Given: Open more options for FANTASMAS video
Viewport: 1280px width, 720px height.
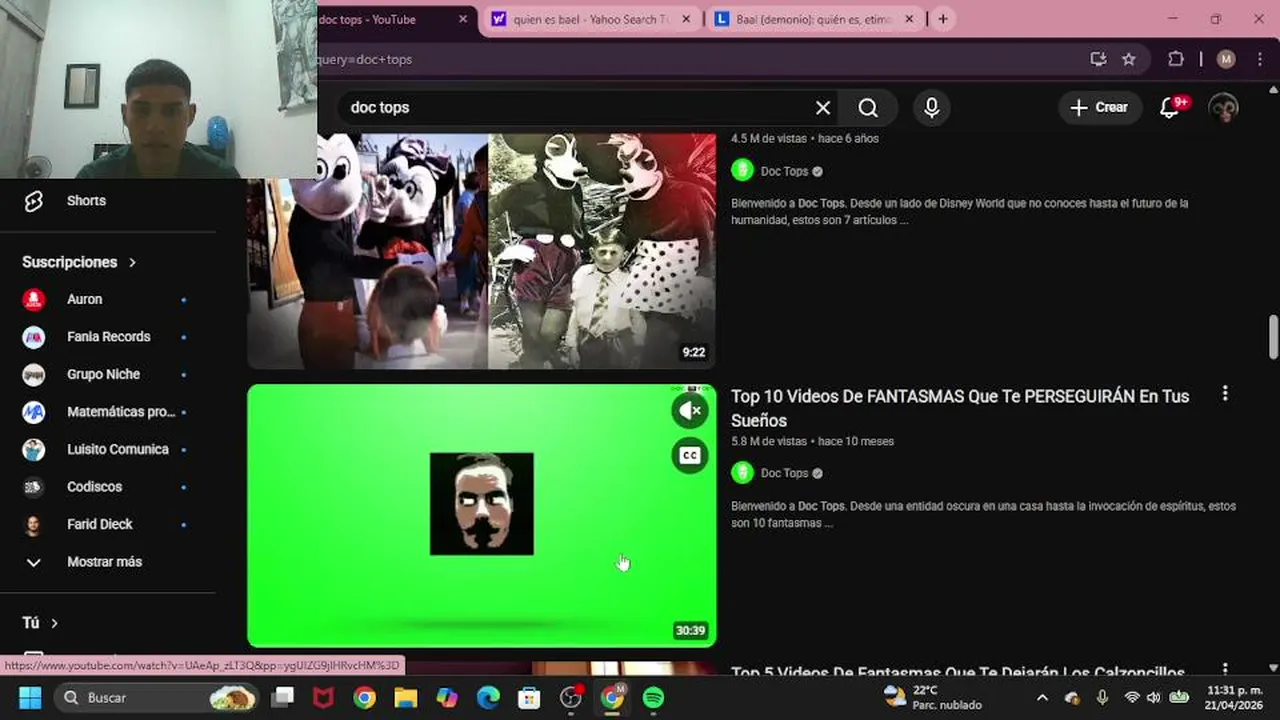Looking at the screenshot, I should coord(1224,394).
